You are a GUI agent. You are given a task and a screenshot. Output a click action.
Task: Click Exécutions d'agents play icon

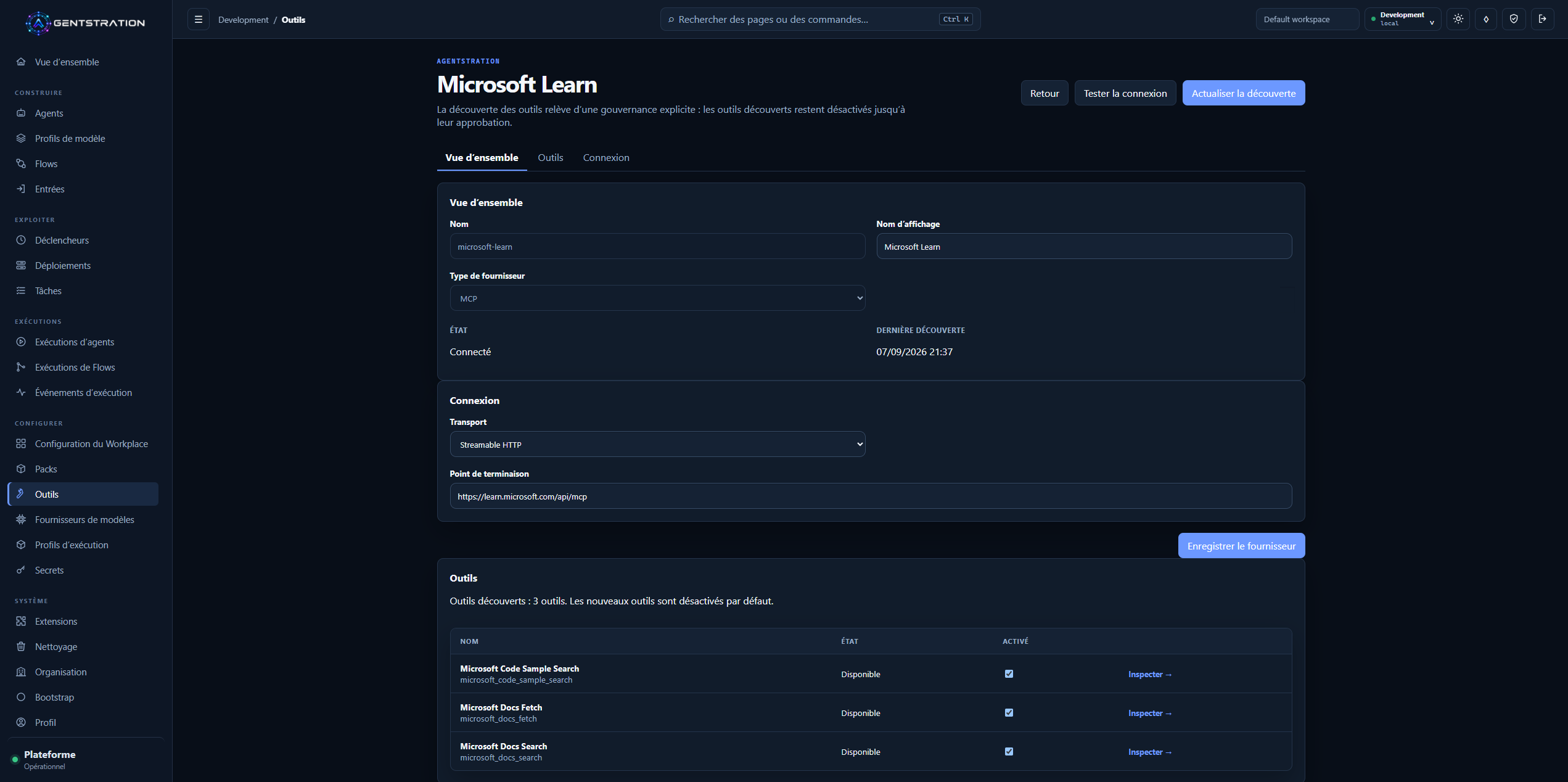pyautogui.click(x=21, y=342)
